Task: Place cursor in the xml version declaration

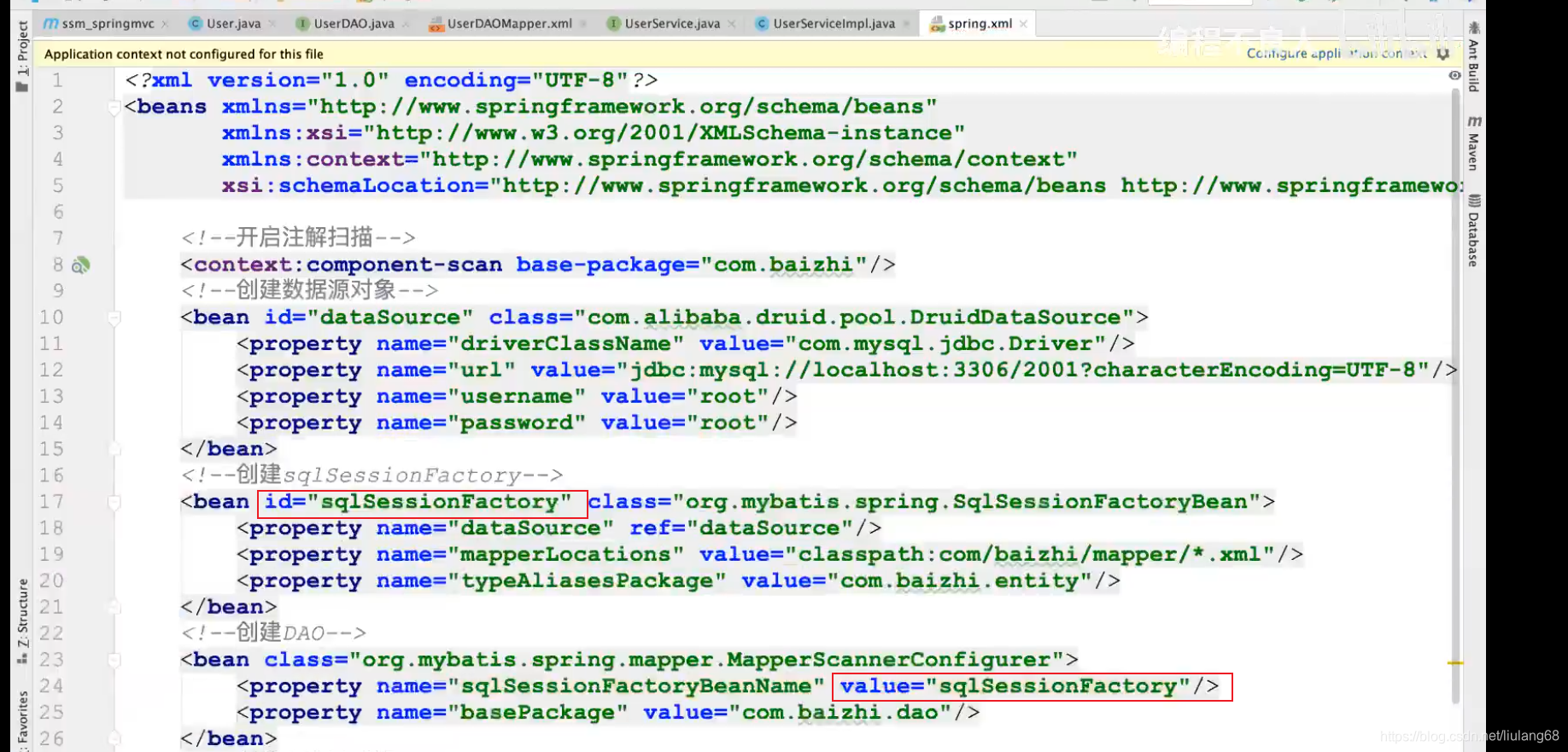Action: click(x=391, y=80)
